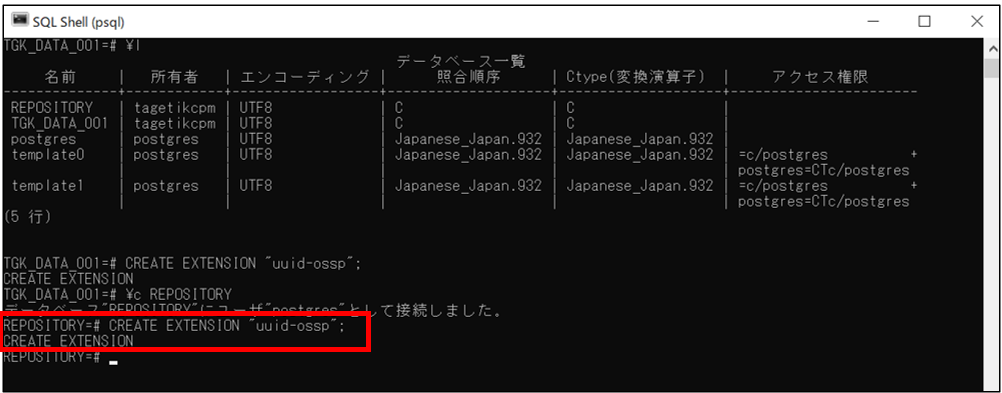The image size is (1002, 393).
Task: Click the データベース一覧 table title
Action: (460, 62)
